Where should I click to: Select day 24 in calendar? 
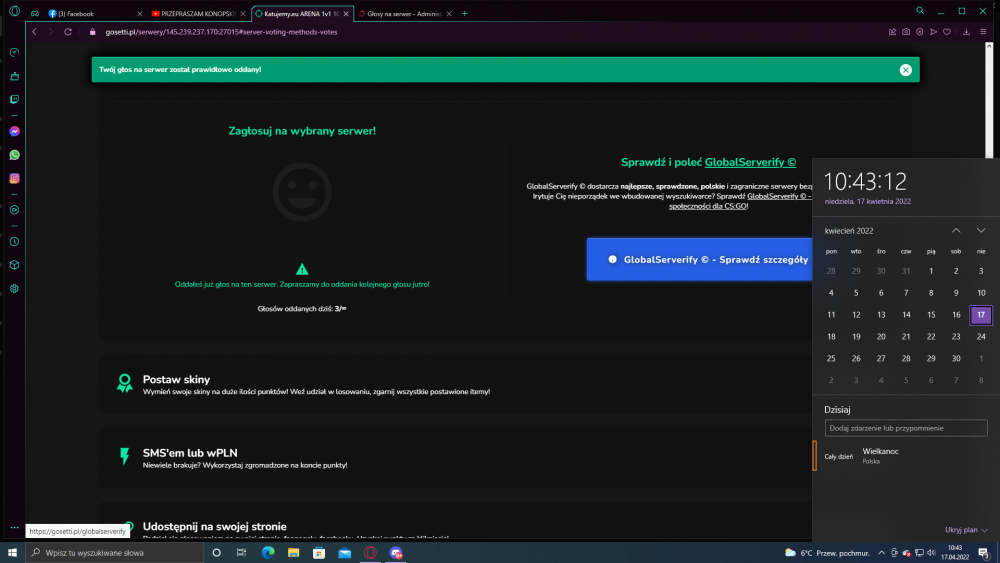[x=981, y=337]
